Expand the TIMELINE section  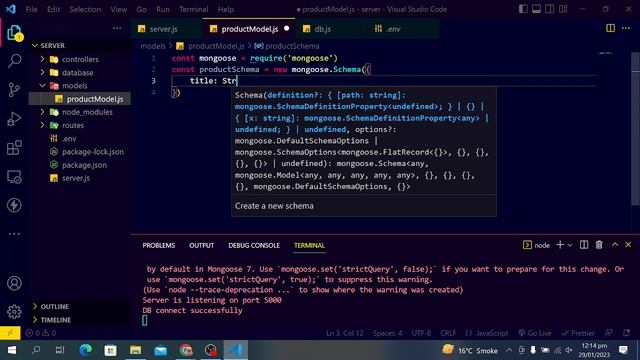coord(80,320)
